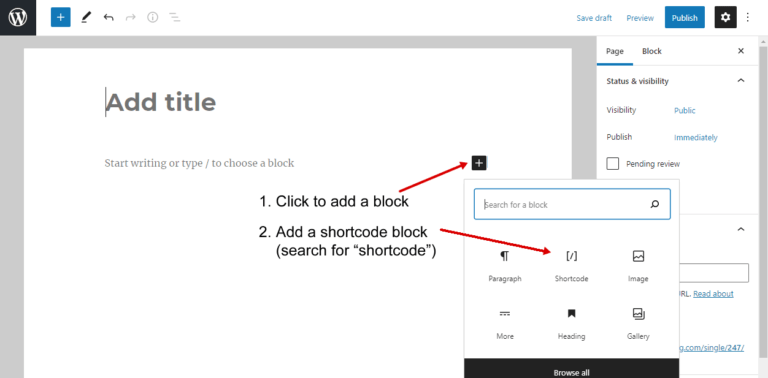The width and height of the screenshot is (768, 378).
Task: Collapse the permalink section chevron
Action: (x=741, y=229)
